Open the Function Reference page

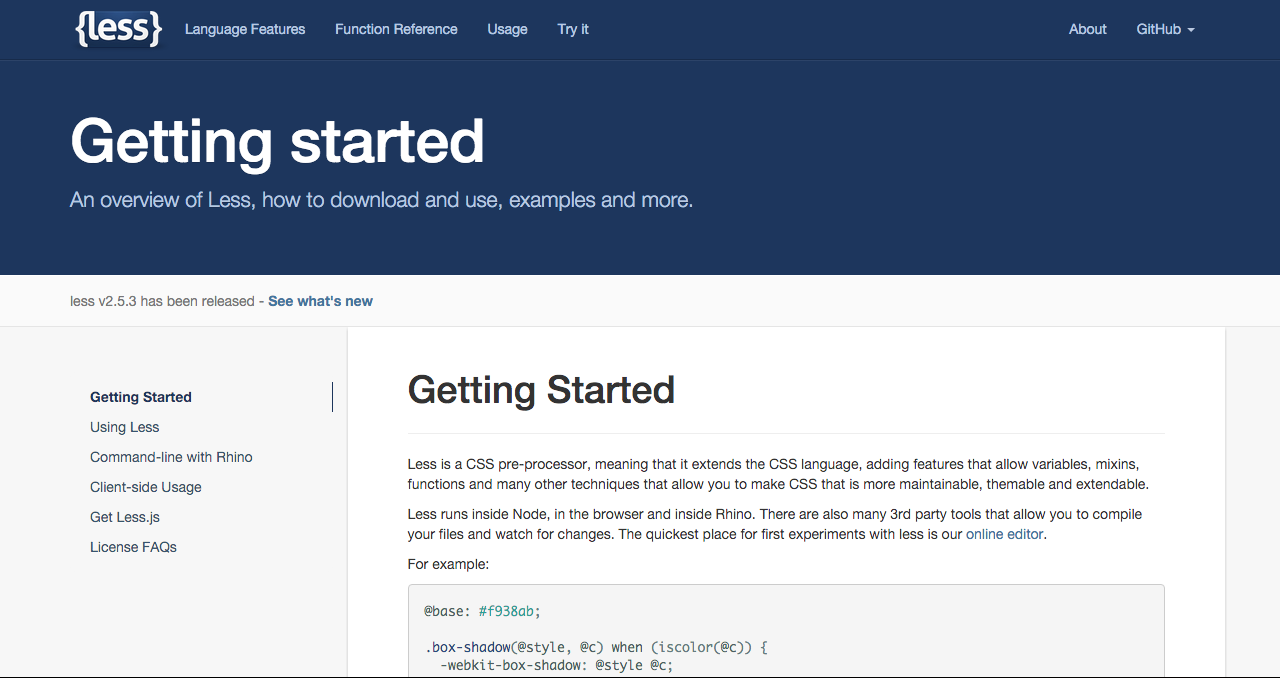pos(396,29)
